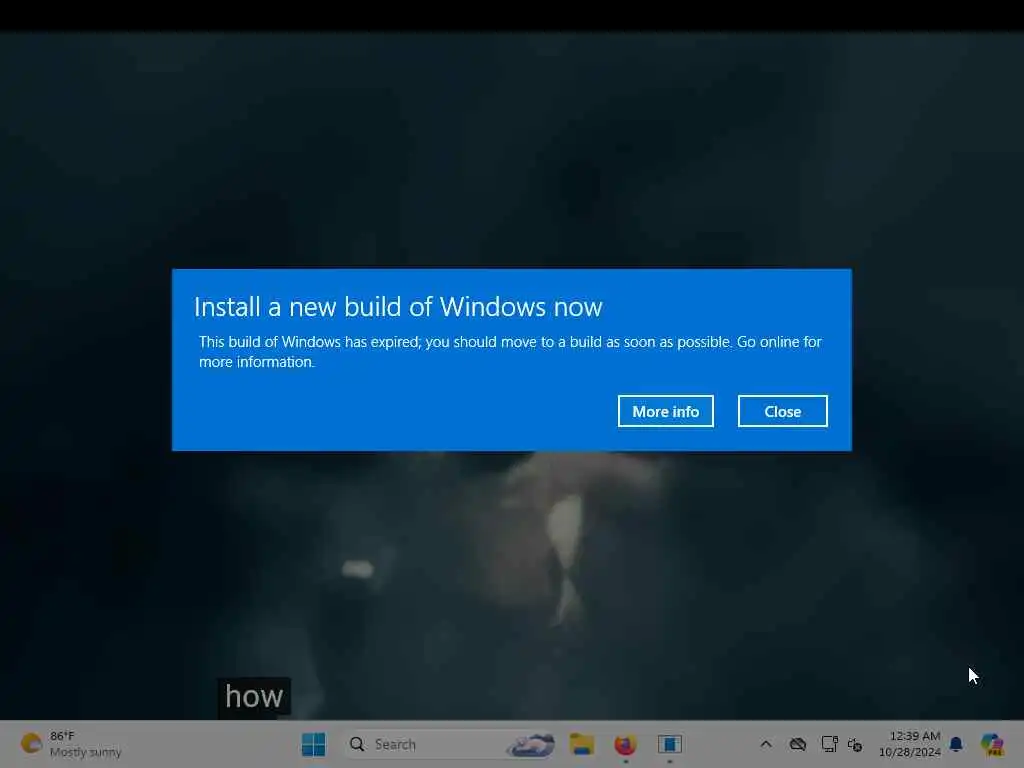Click the OneDrive cloud tray icon
Screen dimensions: 1024x768
point(797,744)
